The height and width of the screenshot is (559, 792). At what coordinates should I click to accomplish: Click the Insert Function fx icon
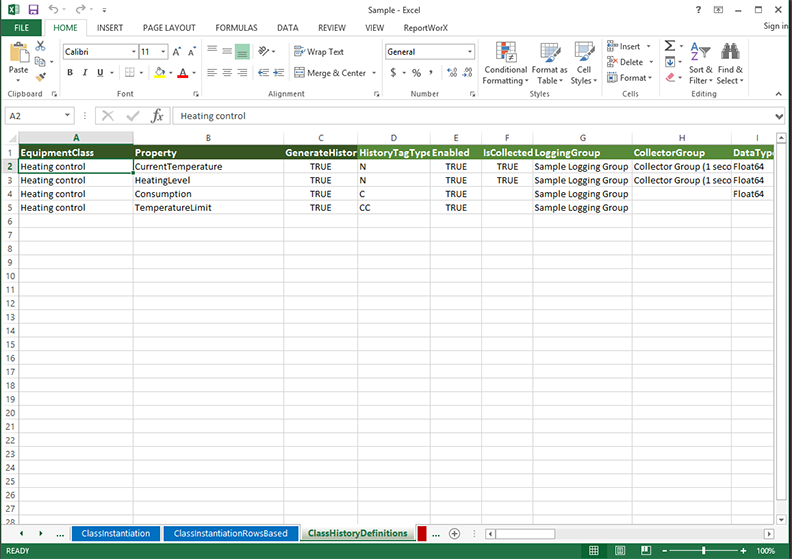click(x=157, y=116)
